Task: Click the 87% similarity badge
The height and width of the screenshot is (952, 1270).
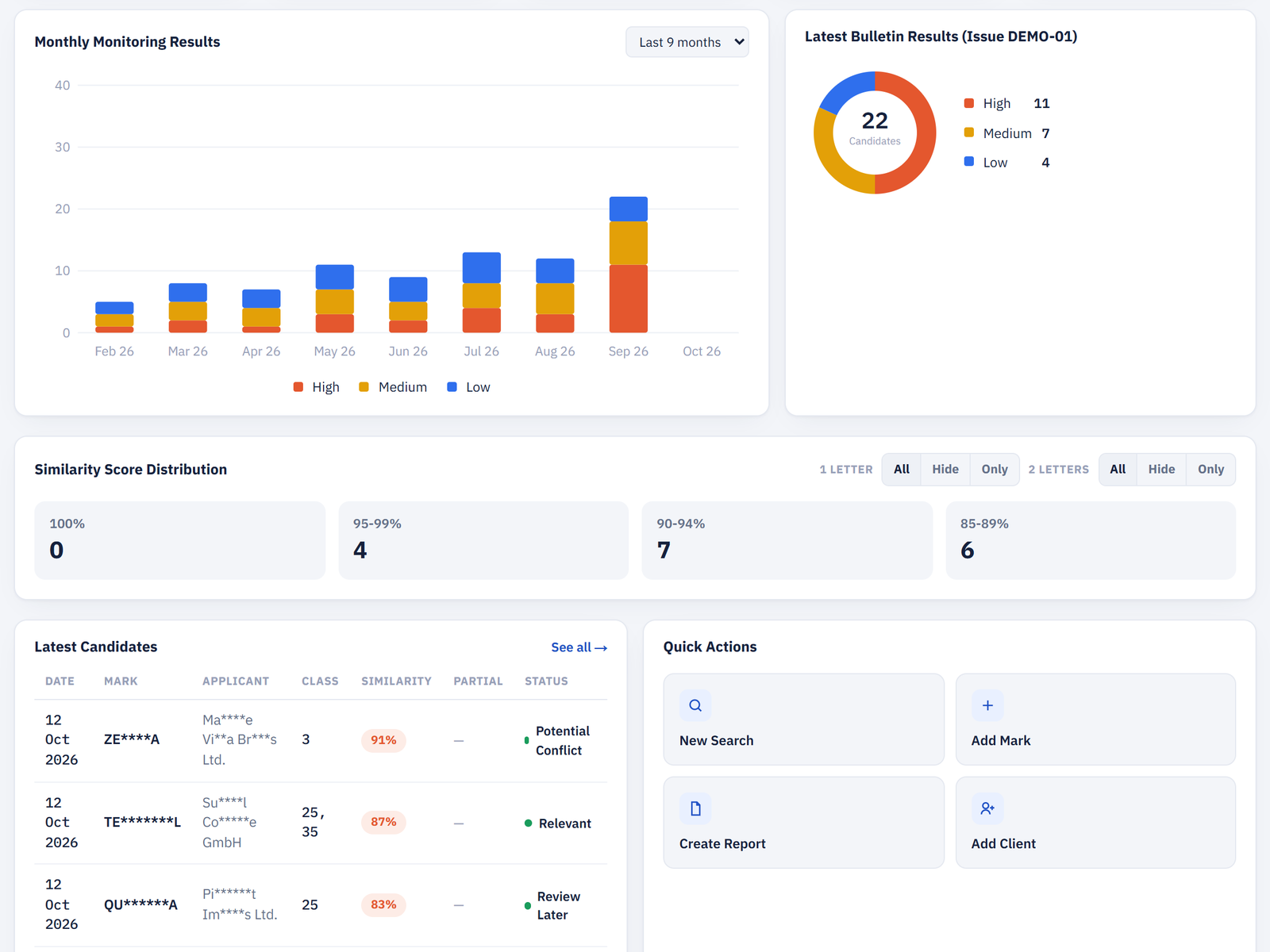Action: pyautogui.click(x=383, y=822)
